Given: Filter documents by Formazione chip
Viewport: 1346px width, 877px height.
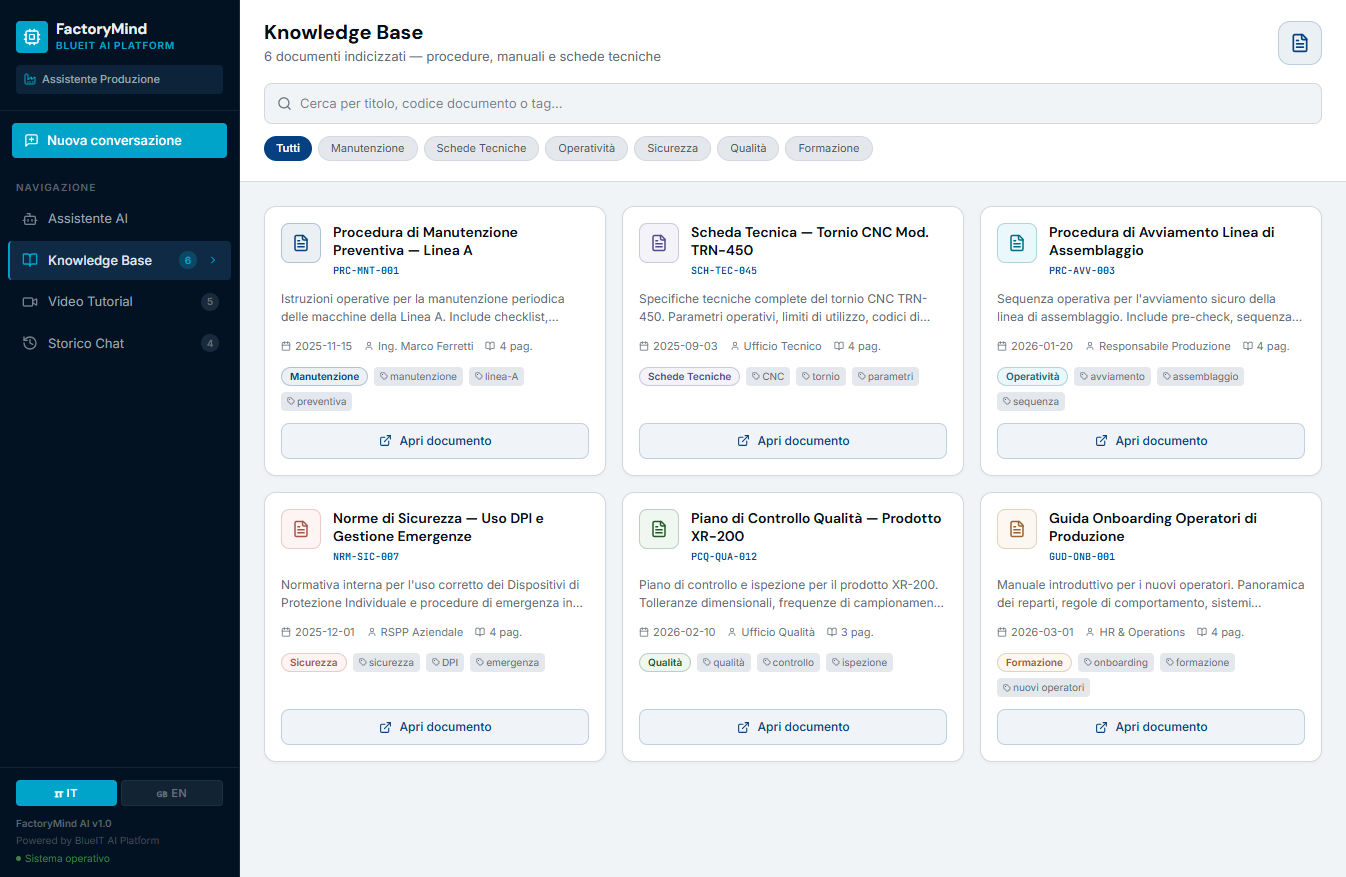Looking at the screenshot, I should (x=829, y=148).
